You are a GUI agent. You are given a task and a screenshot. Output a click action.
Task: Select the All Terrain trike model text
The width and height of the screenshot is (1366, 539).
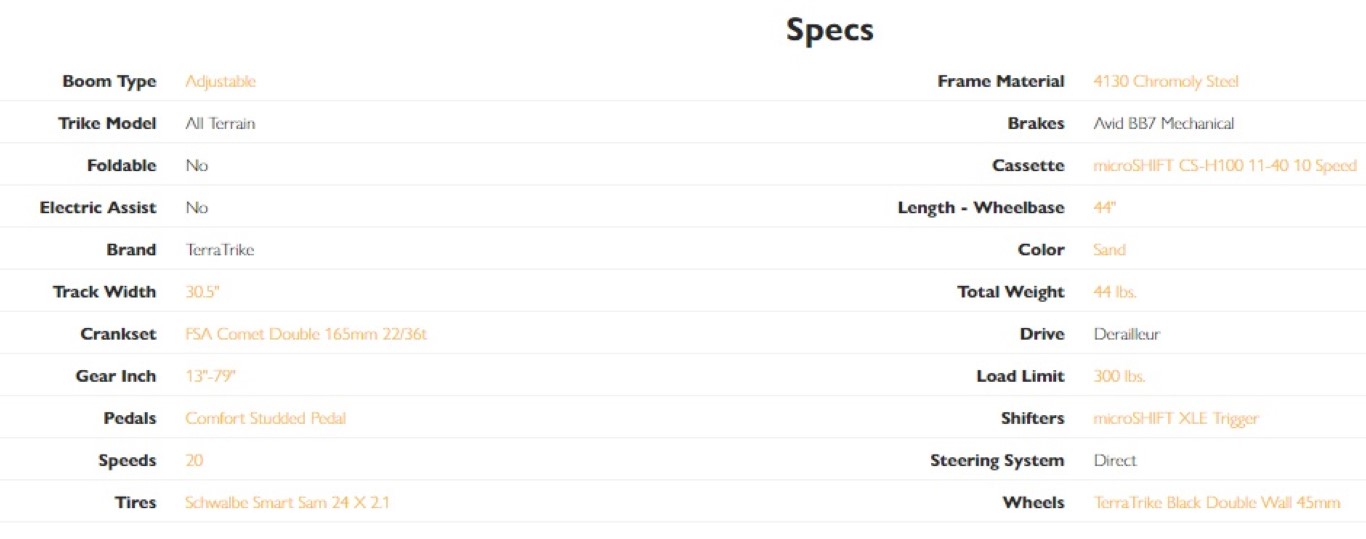point(220,123)
